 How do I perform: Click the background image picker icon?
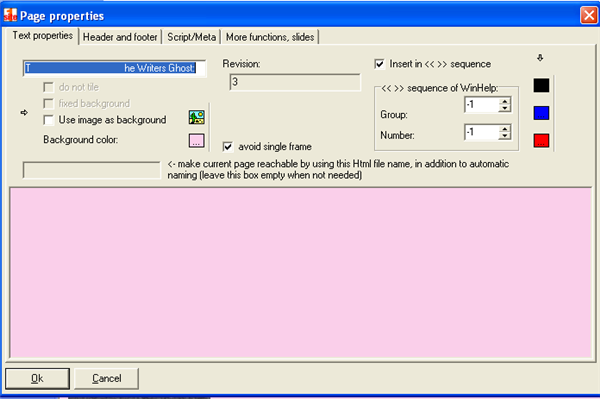coord(196,117)
